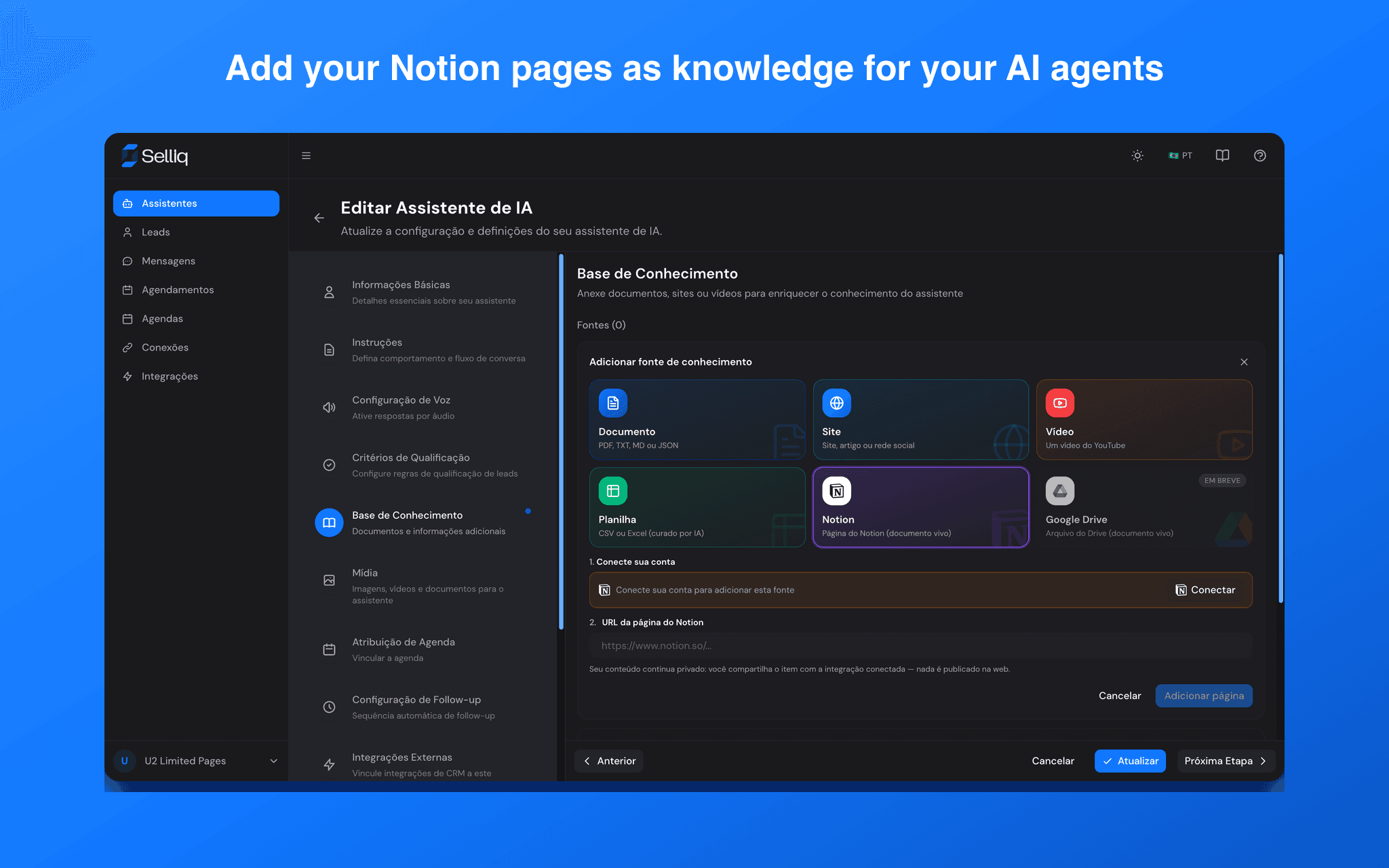This screenshot has height=868, width=1389.
Task: Click Cancelar next to Adicionar página
Action: pos(1120,696)
